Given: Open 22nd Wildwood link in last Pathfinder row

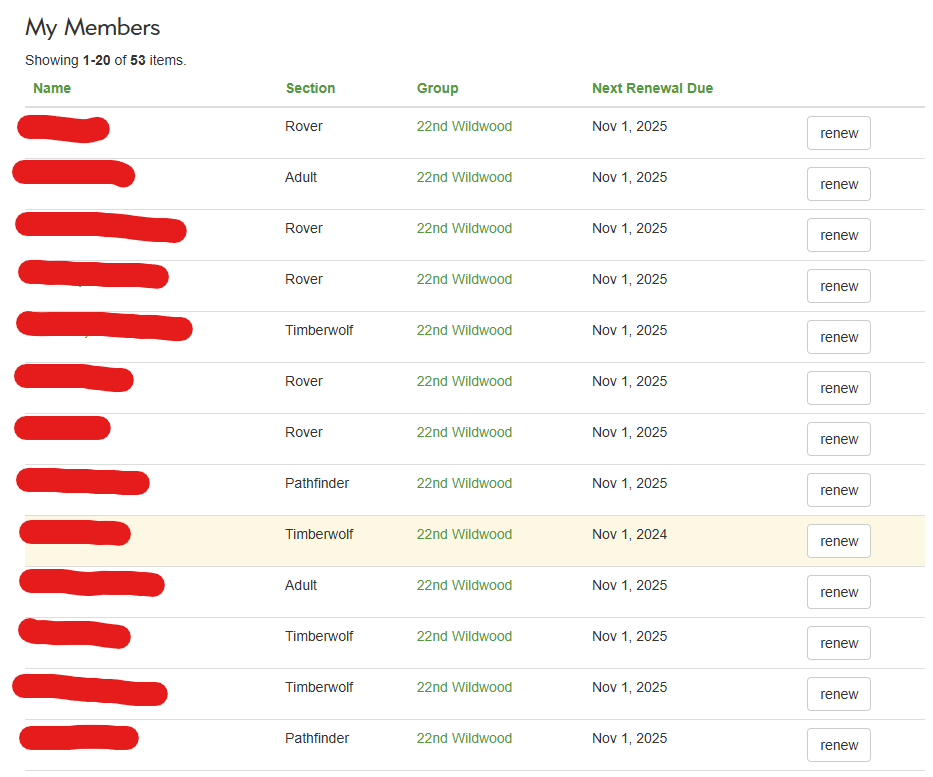Looking at the screenshot, I should [464, 738].
